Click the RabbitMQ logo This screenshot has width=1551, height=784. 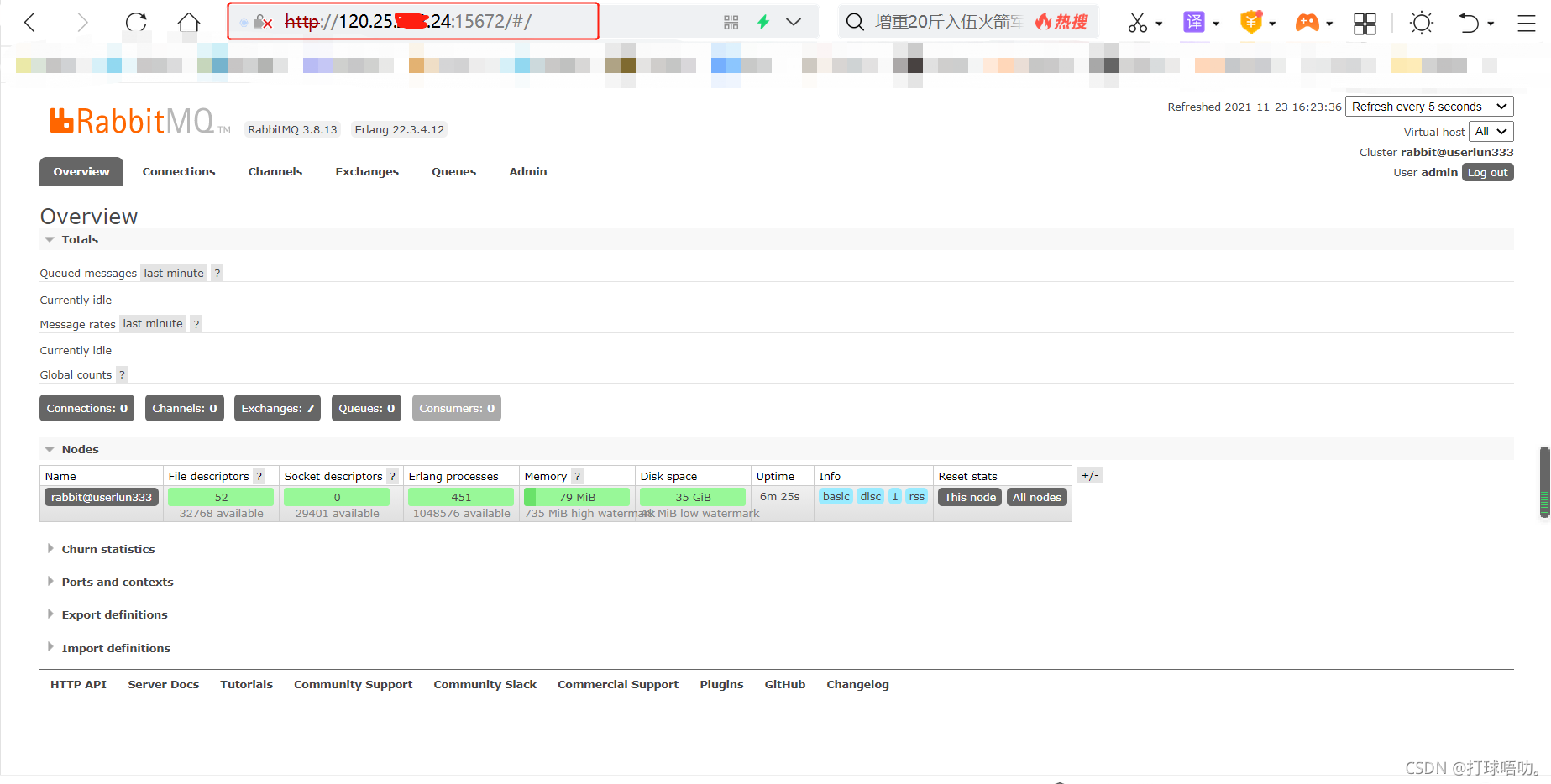coord(139,122)
